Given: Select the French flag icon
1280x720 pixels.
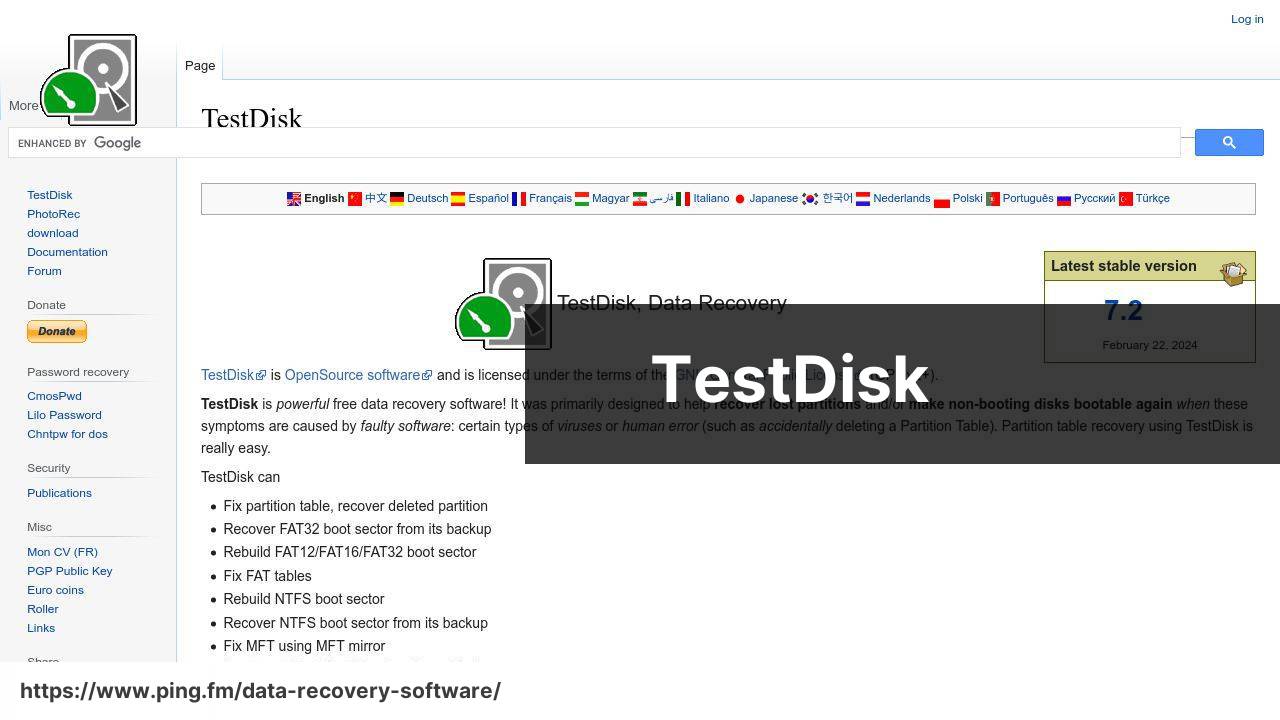Looking at the screenshot, I should pos(519,199).
